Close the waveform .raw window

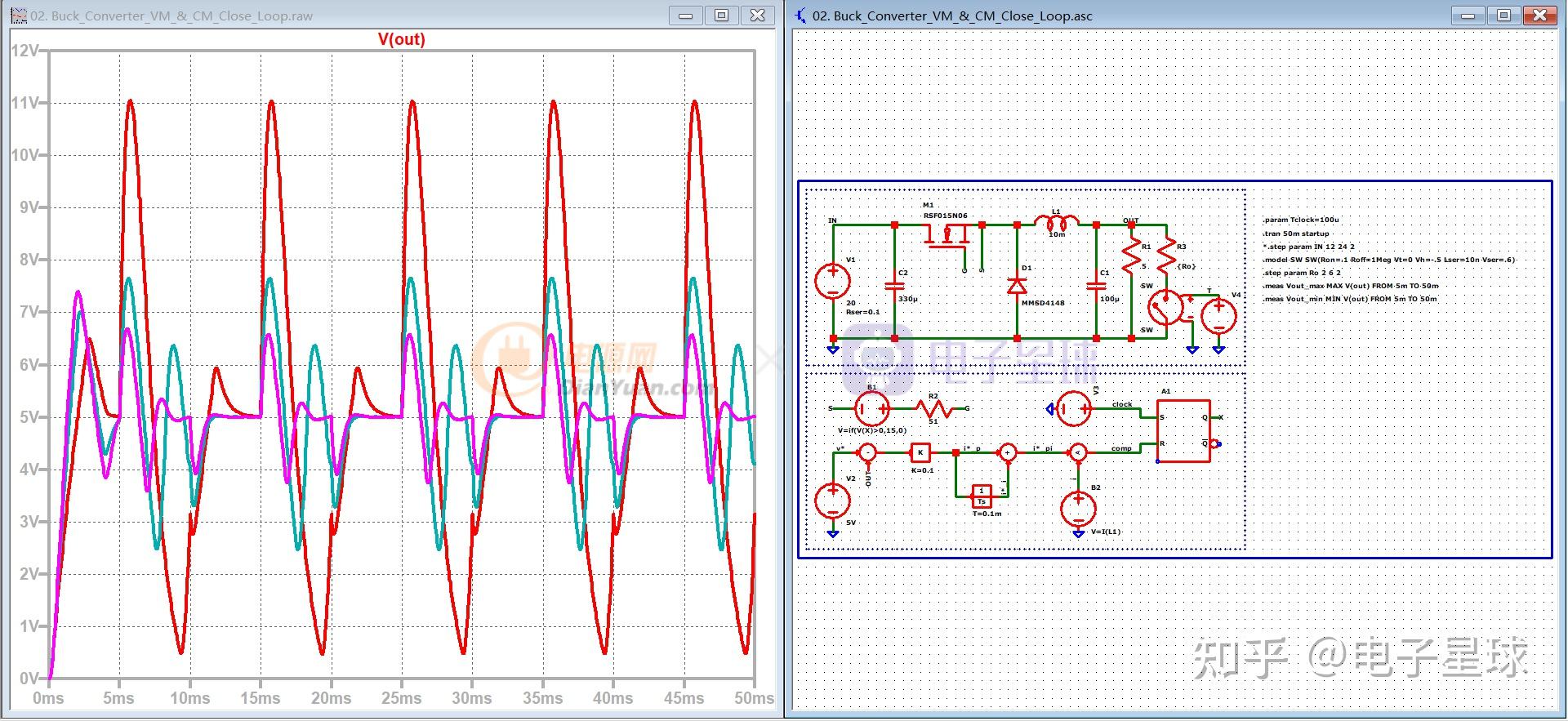pos(757,16)
